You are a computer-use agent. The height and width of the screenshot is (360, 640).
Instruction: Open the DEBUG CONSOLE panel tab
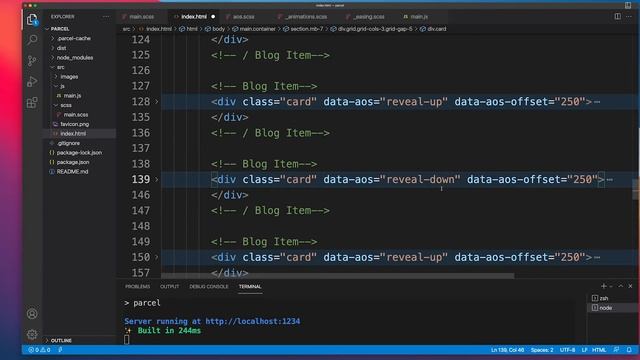(x=209, y=287)
